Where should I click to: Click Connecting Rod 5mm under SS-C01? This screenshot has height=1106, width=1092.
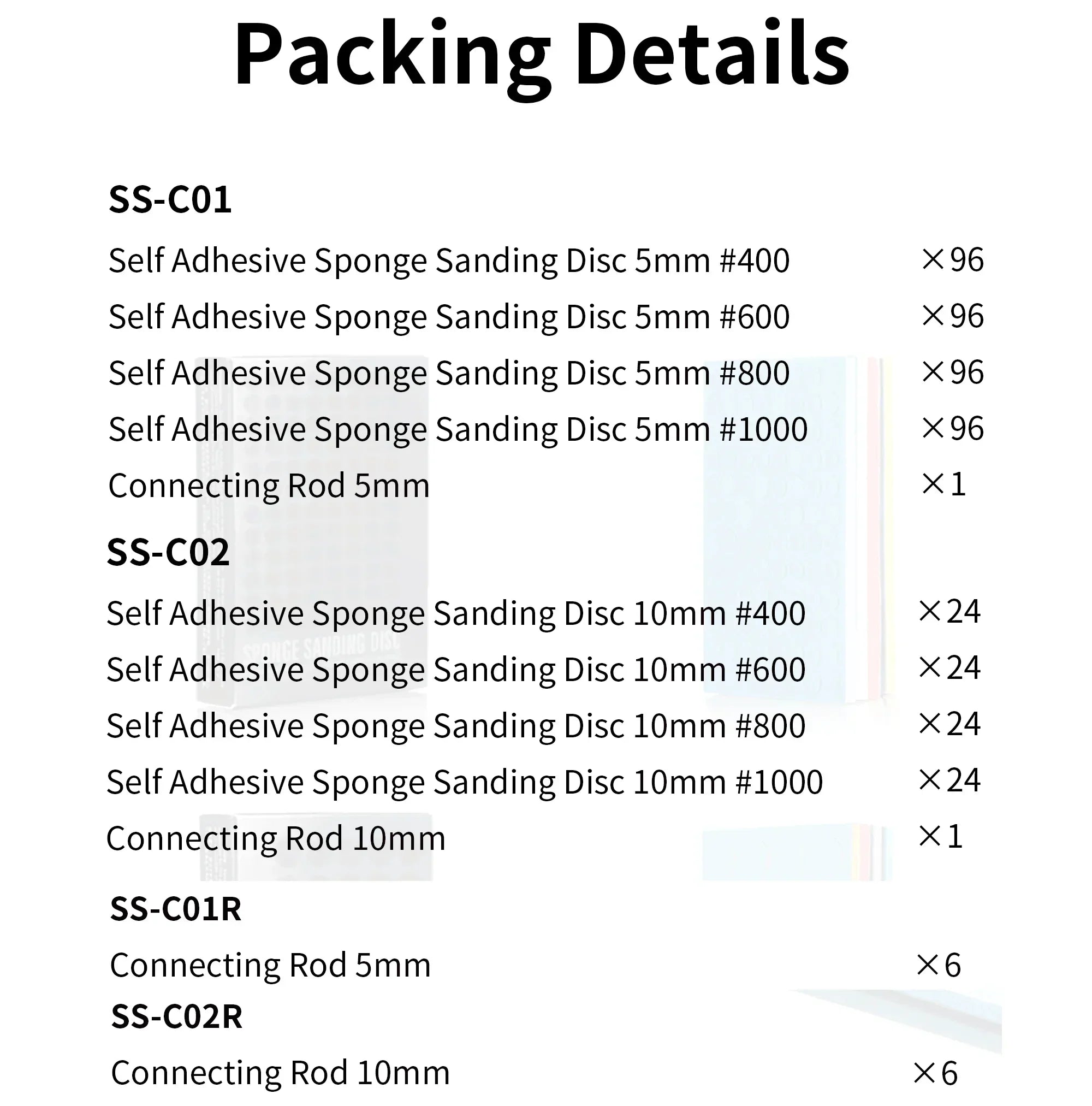269,486
